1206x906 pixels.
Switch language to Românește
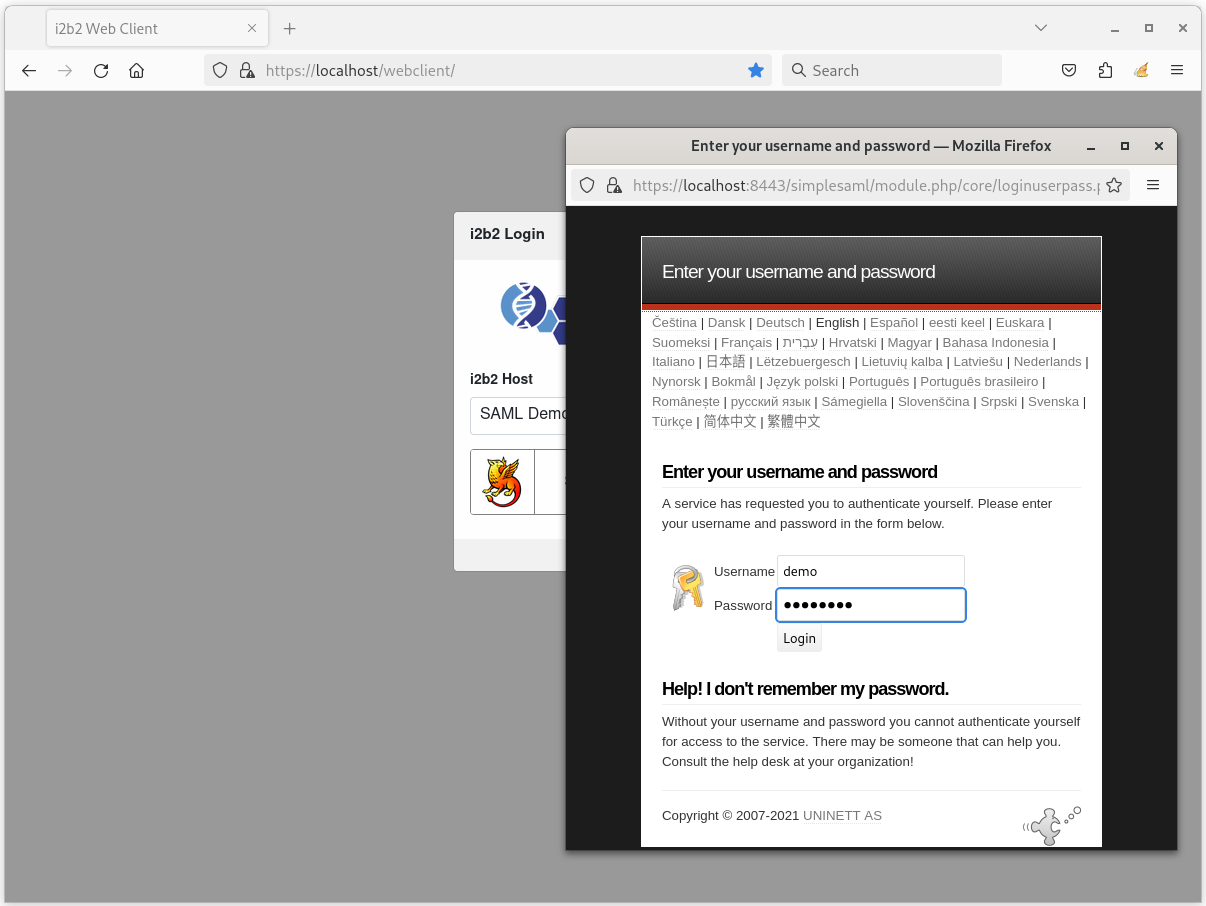(685, 401)
